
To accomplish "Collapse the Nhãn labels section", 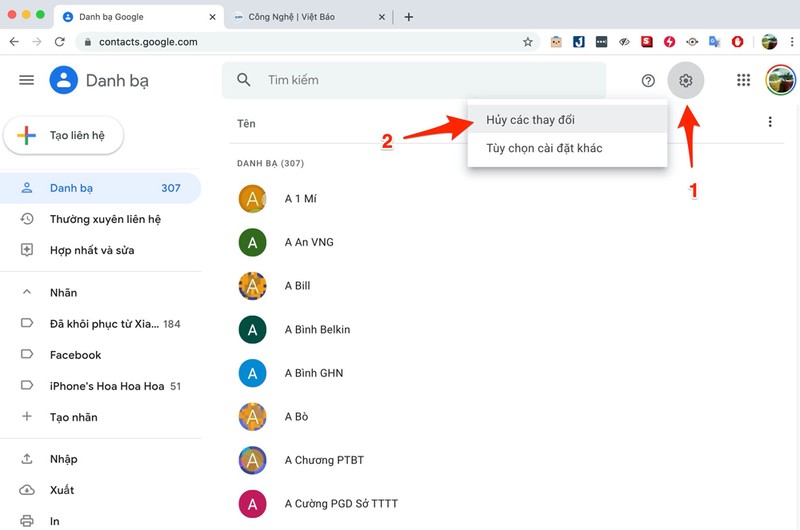I will coord(27,293).
